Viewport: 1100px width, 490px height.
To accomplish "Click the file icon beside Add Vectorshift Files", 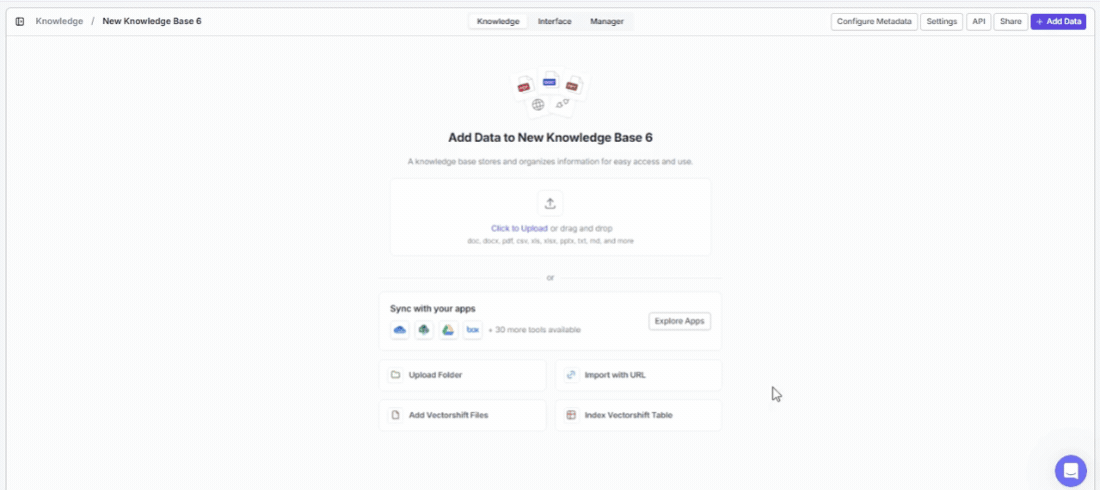I will 396,415.
